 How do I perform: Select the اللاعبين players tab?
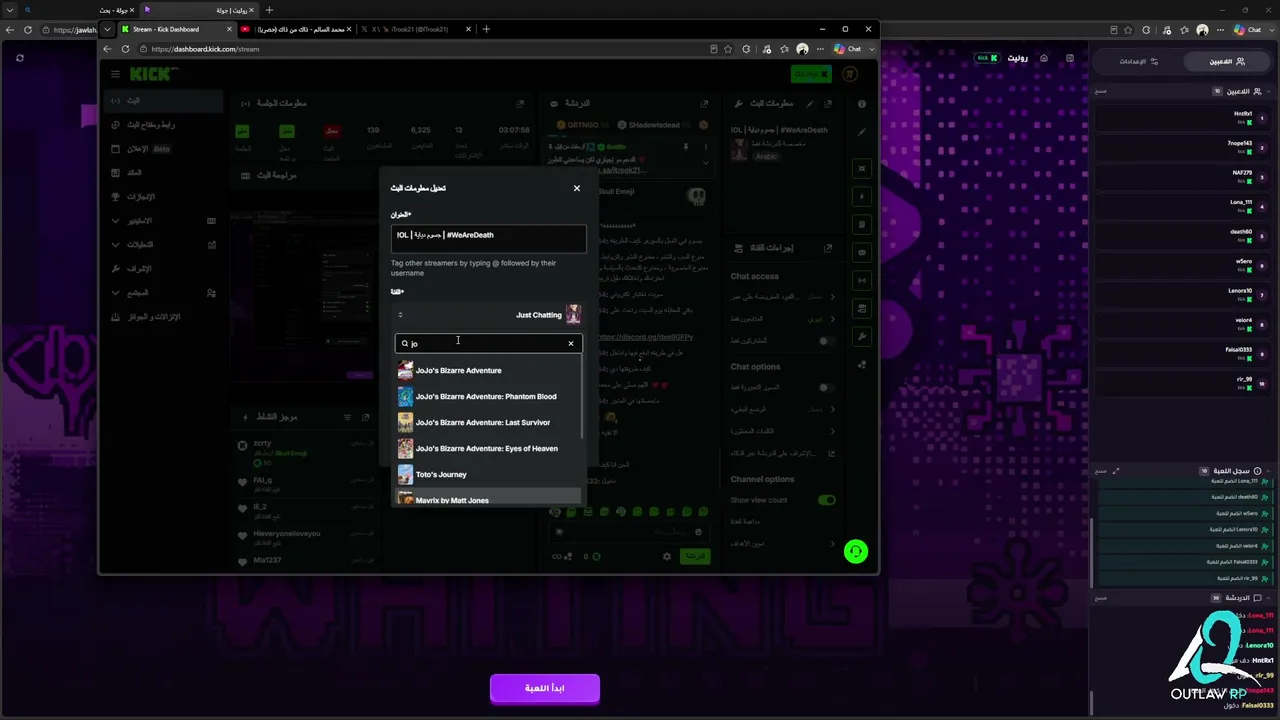1228,61
